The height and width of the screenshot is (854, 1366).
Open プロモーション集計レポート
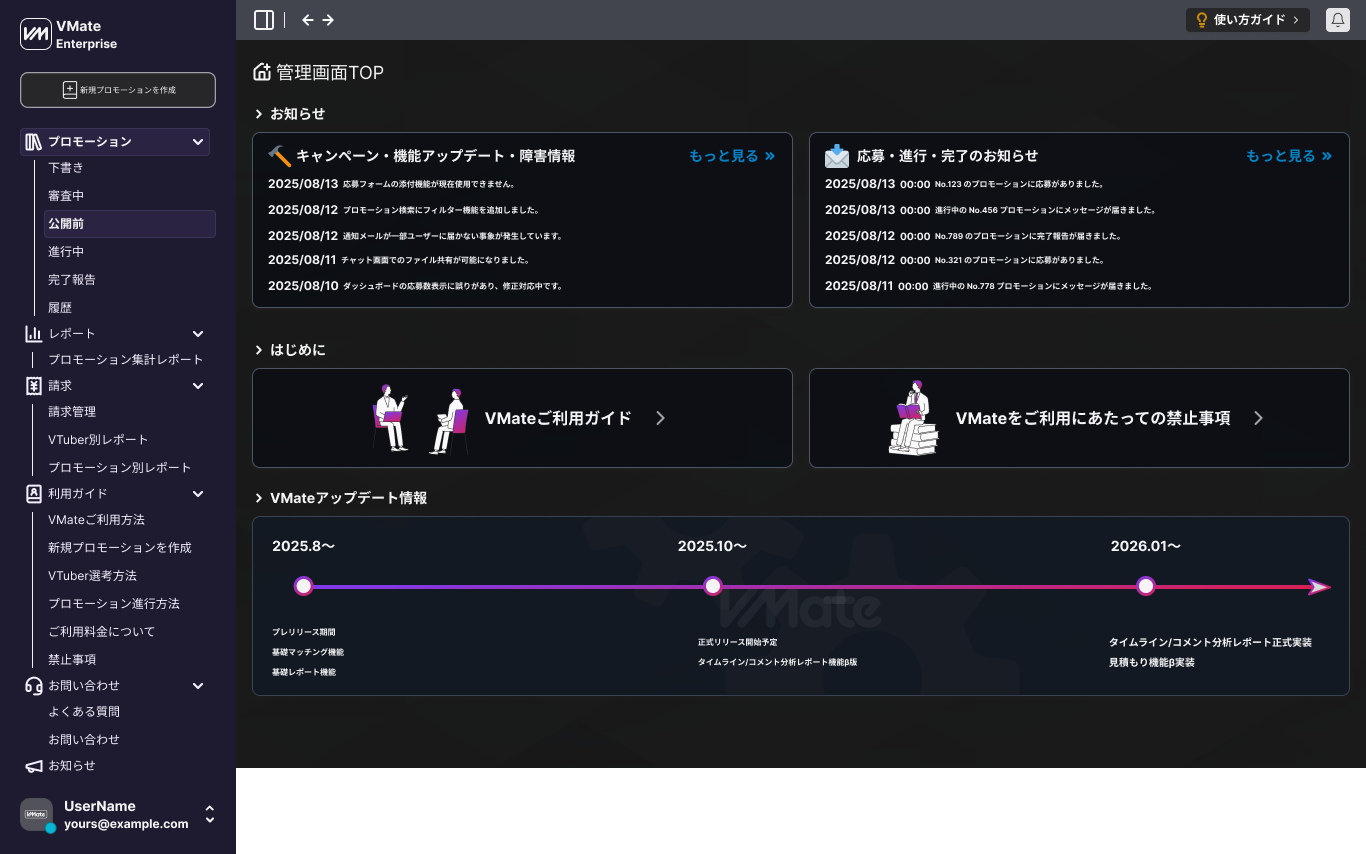[x=126, y=360]
